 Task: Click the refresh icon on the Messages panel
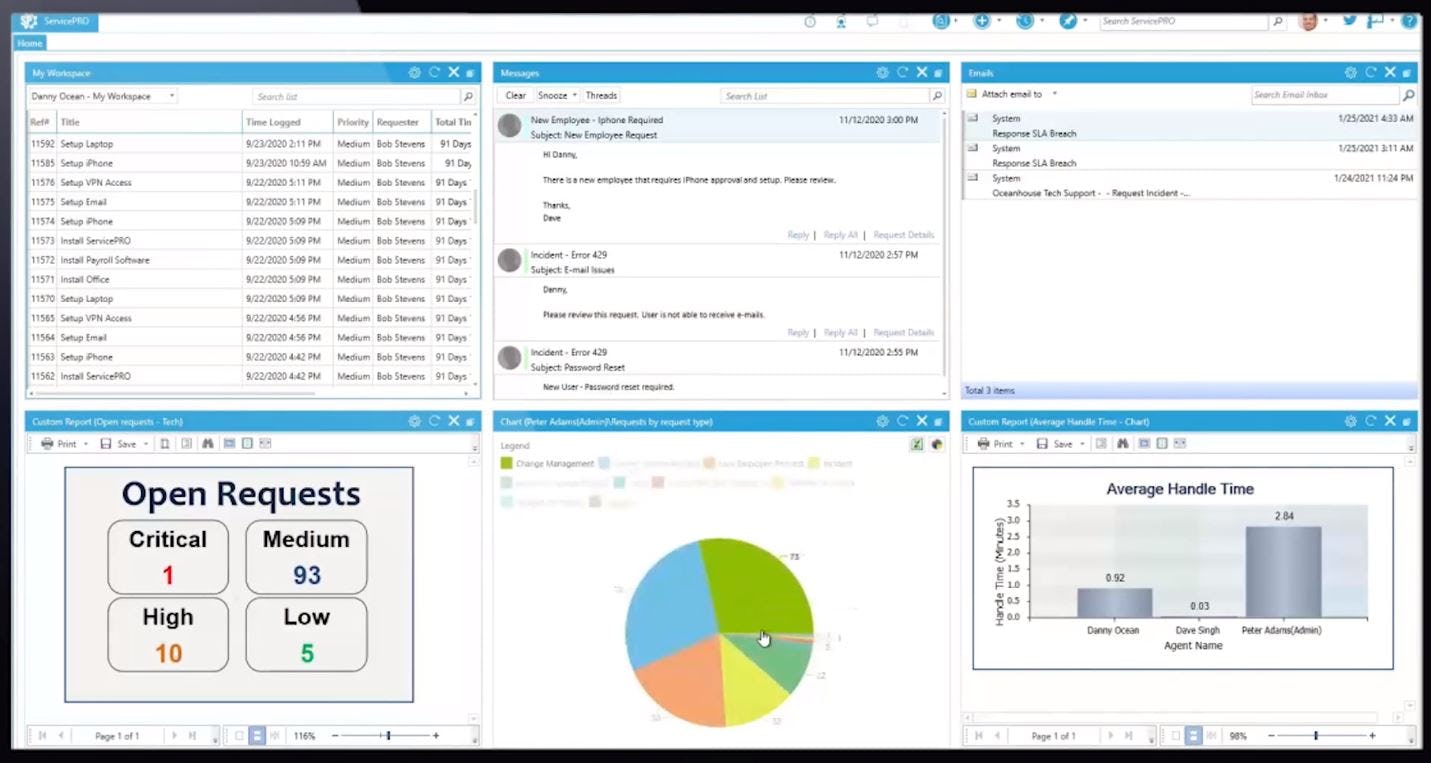902,72
